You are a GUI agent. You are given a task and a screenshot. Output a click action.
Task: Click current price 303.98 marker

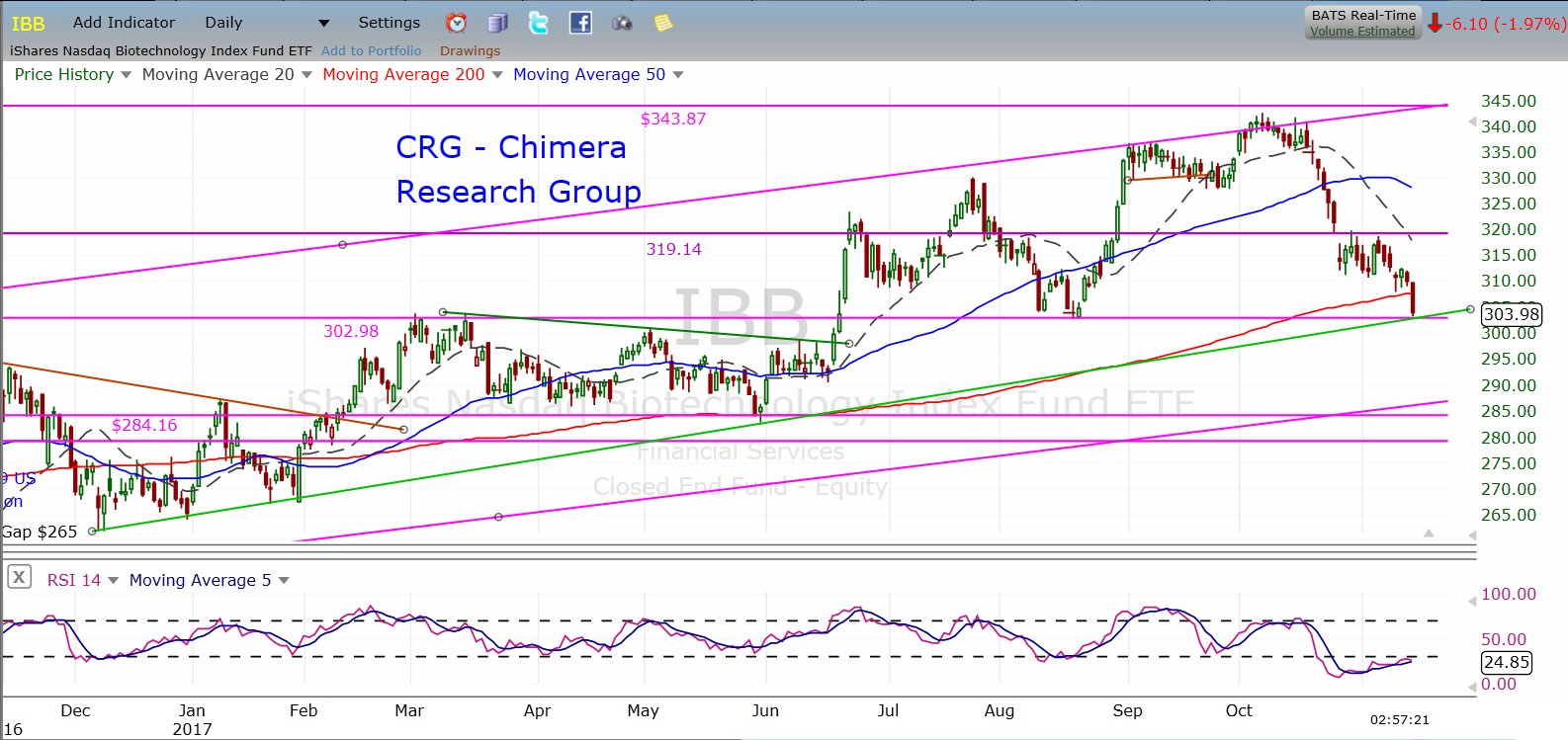click(1512, 314)
